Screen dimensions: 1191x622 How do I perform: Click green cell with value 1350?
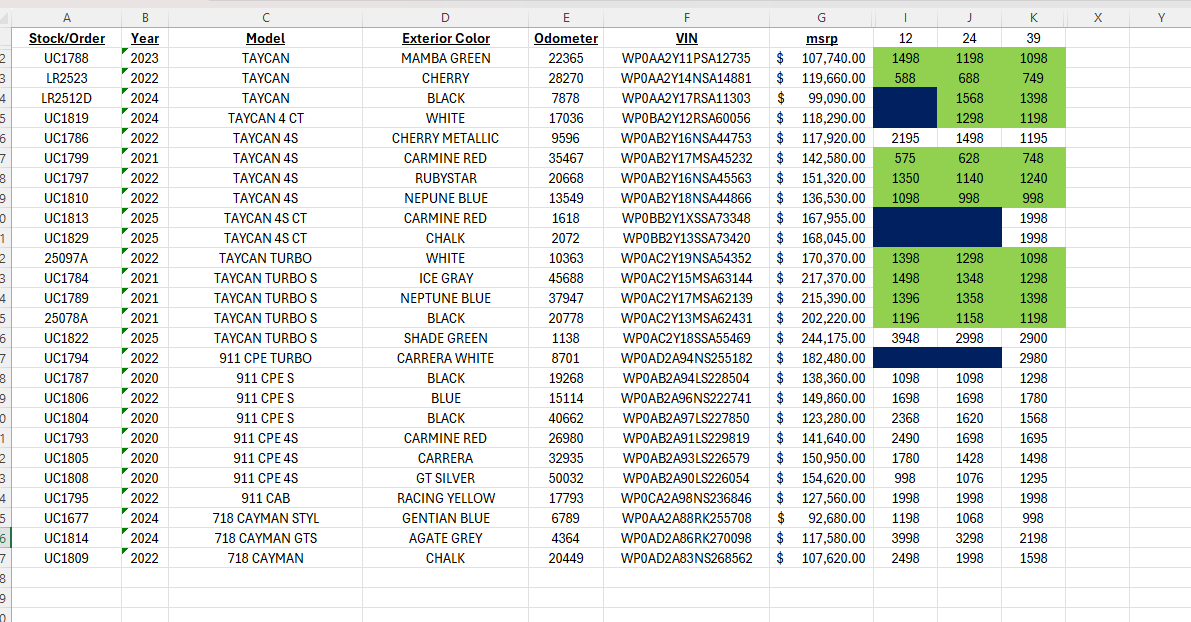click(x=905, y=178)
